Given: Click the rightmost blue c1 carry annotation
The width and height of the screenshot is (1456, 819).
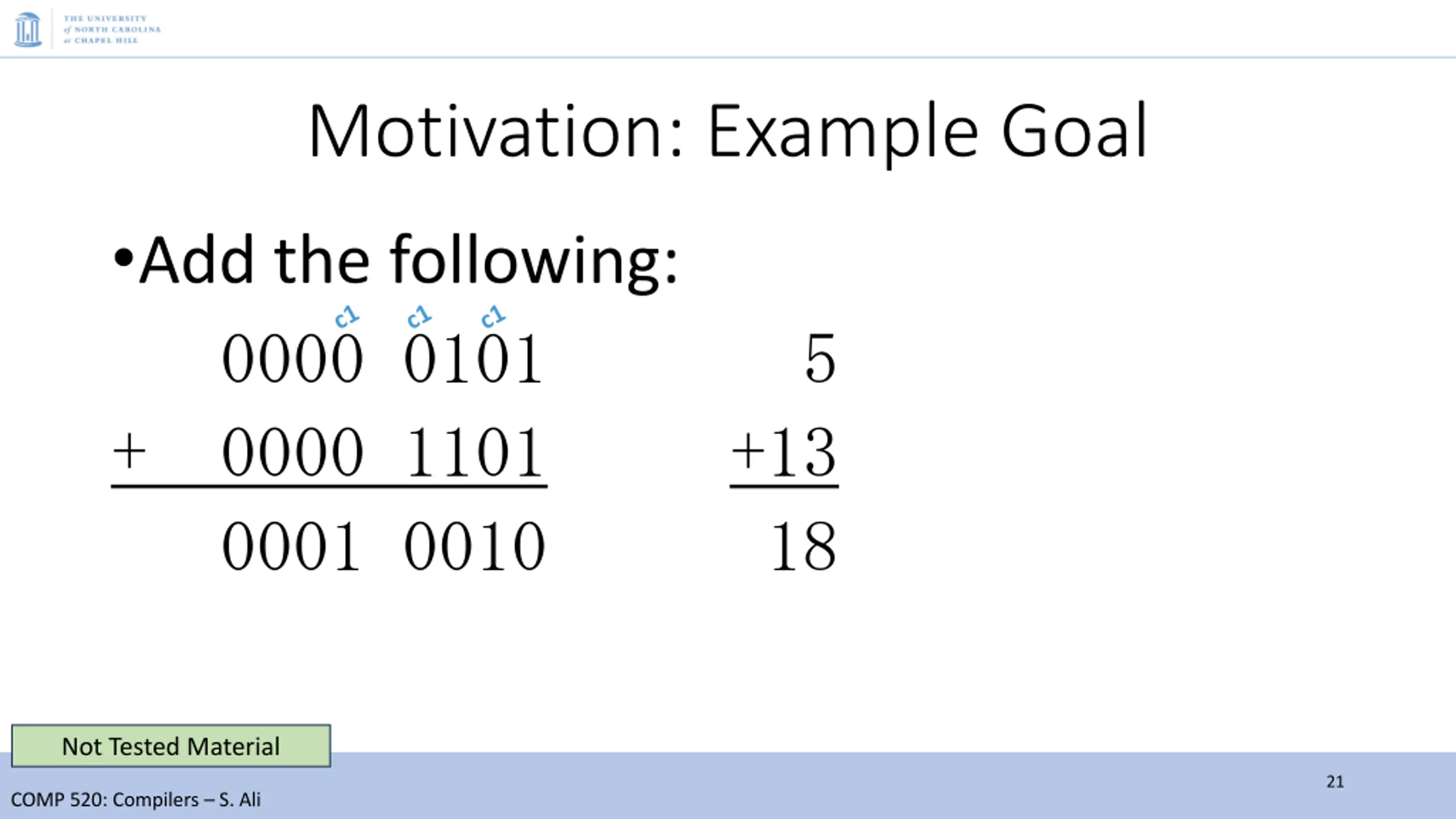Looking at the screenshot, I should pos(493,317).
